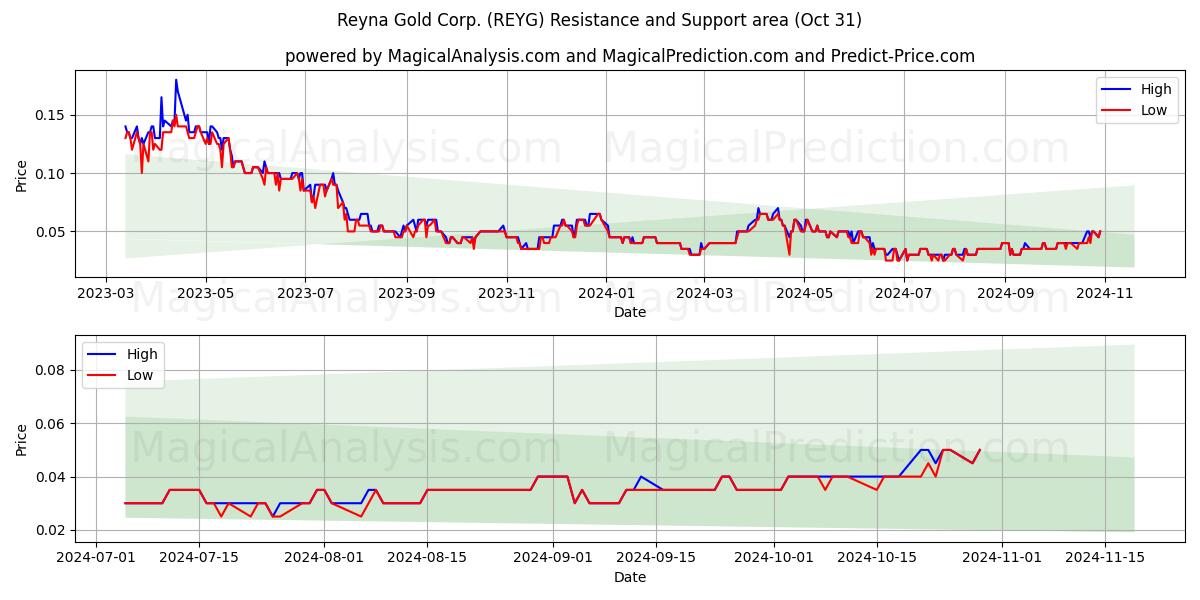The image size is (1200, 600).
Task: Click the '2024-11' tick label
Action: 1104,293
